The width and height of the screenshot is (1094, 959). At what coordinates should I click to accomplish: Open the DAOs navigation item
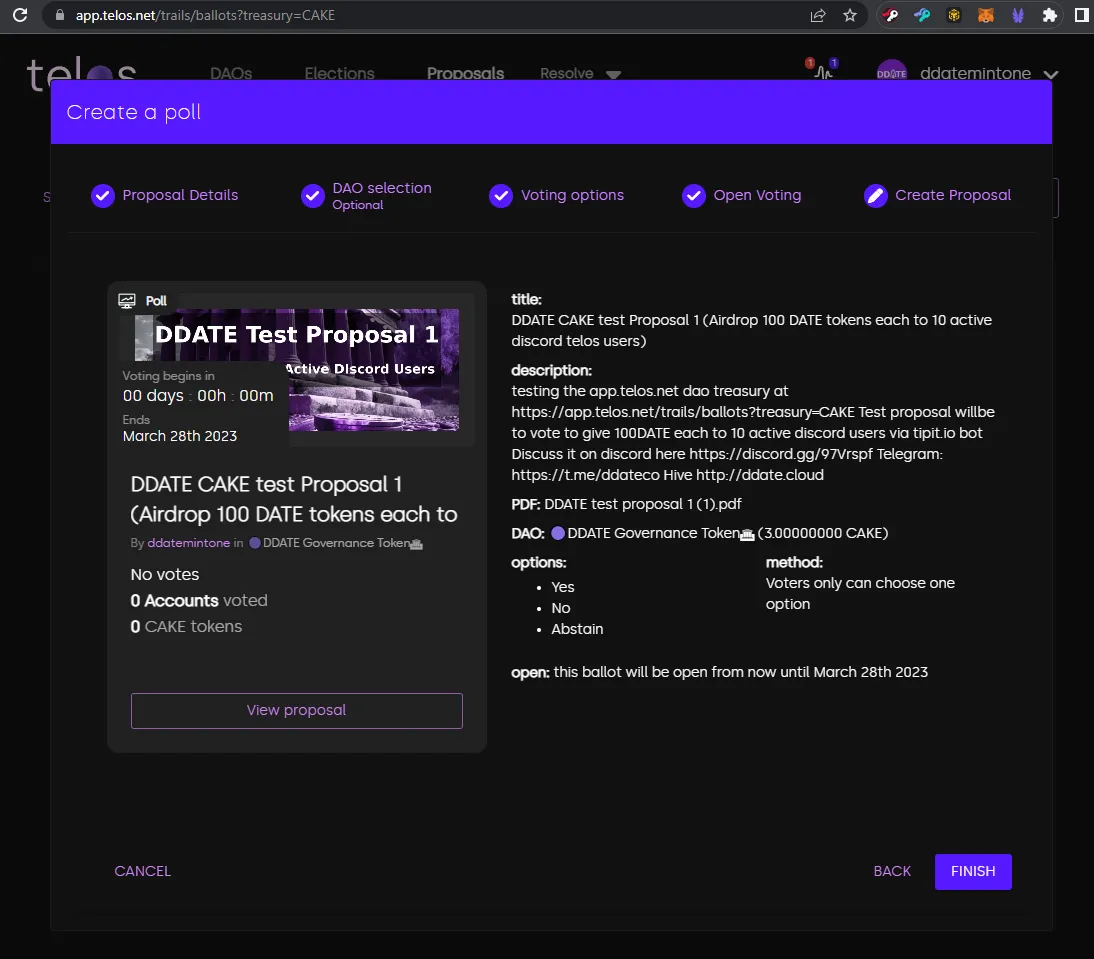click(x=231, y=73)
